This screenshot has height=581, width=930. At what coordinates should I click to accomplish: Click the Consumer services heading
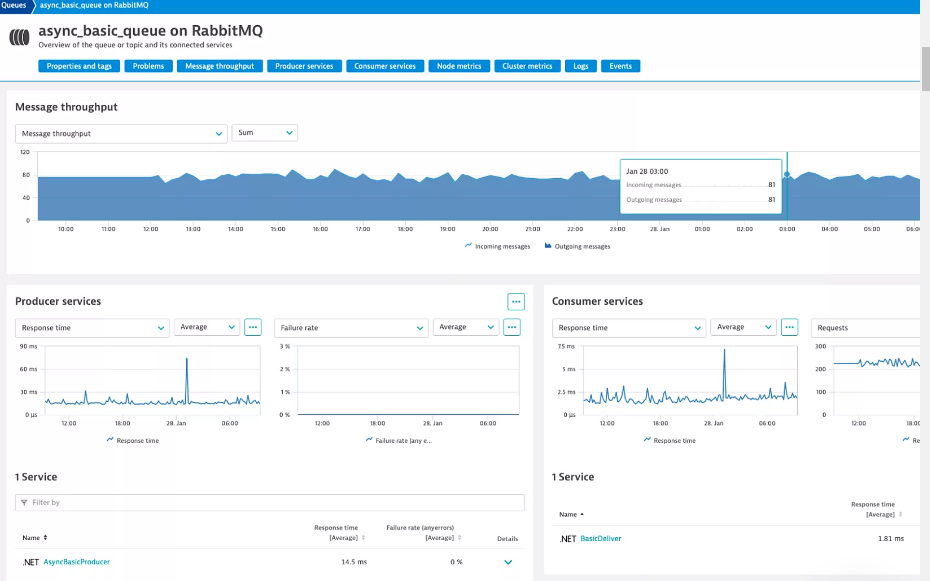click(597, 302)
